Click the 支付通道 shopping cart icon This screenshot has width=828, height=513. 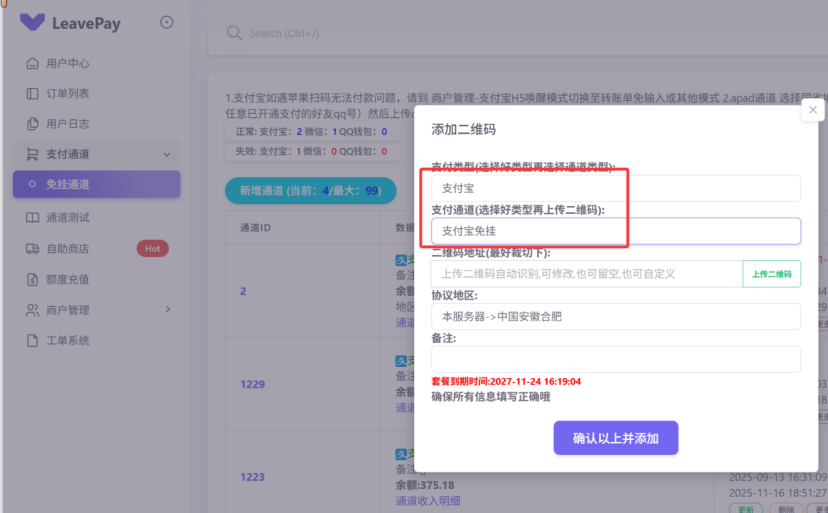coord(33,155)
